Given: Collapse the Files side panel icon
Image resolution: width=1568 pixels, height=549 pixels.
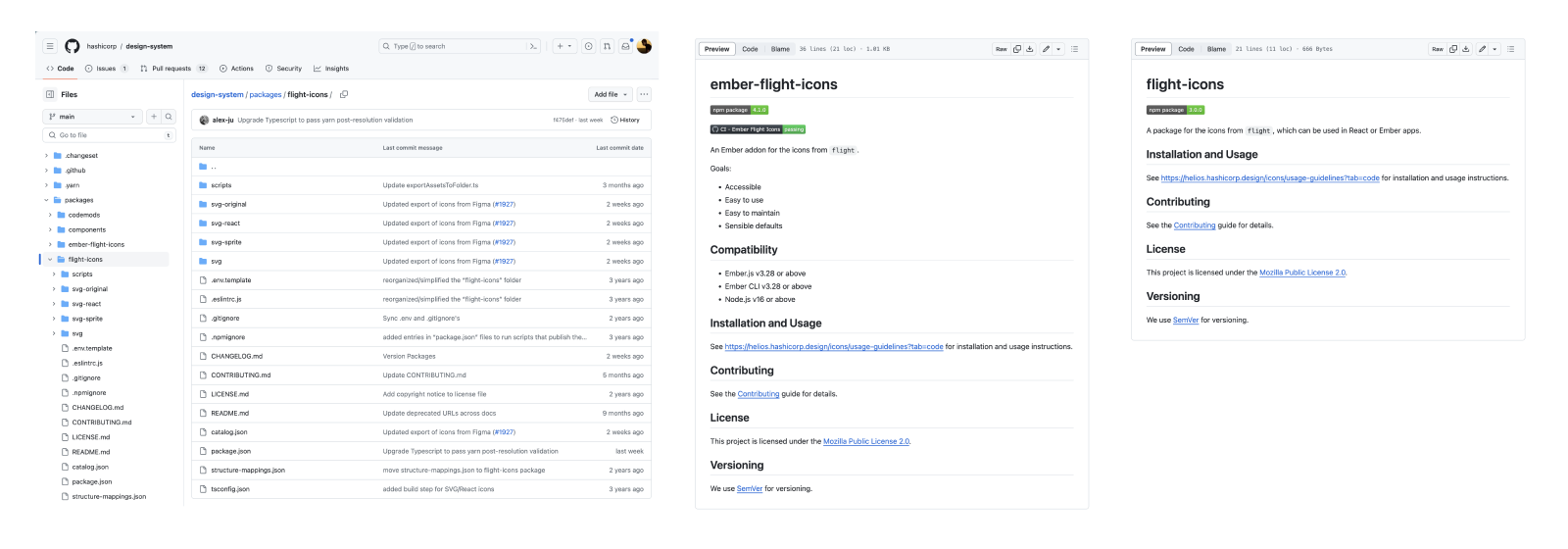Looking at the screenshot, I should point(50,94).
